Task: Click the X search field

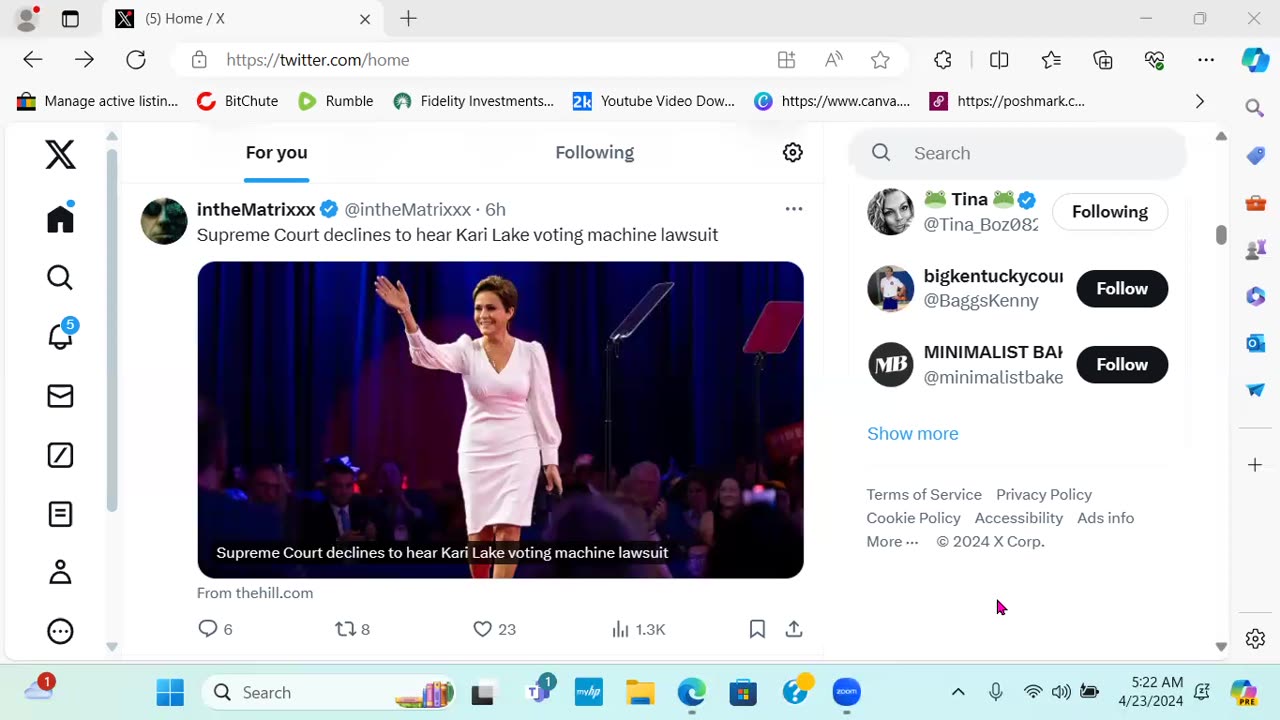Action: pos(1018,153)
